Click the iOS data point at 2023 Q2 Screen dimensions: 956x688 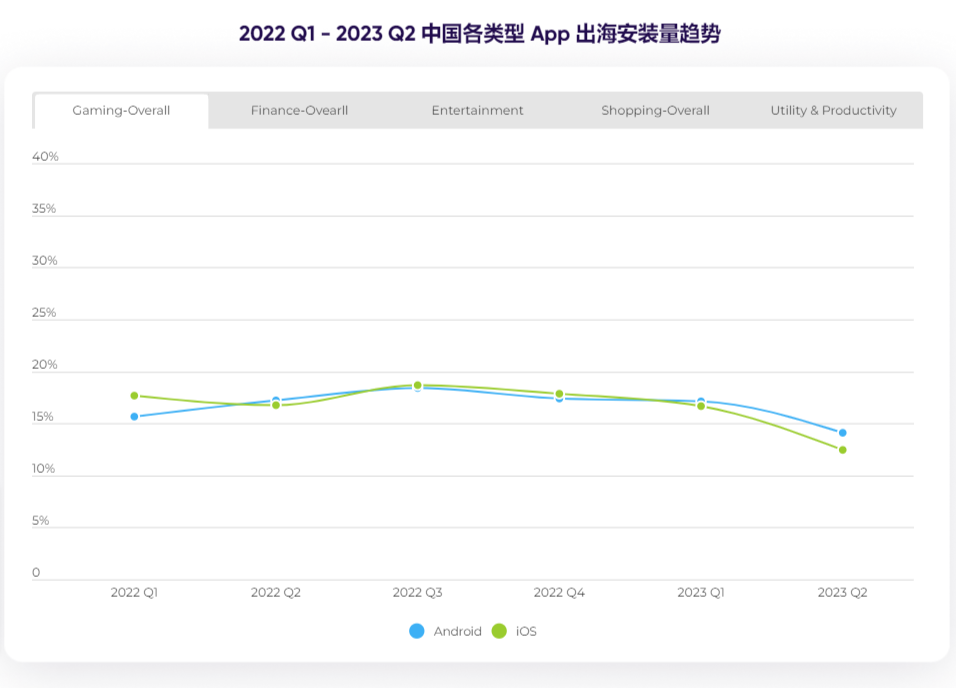843,450
